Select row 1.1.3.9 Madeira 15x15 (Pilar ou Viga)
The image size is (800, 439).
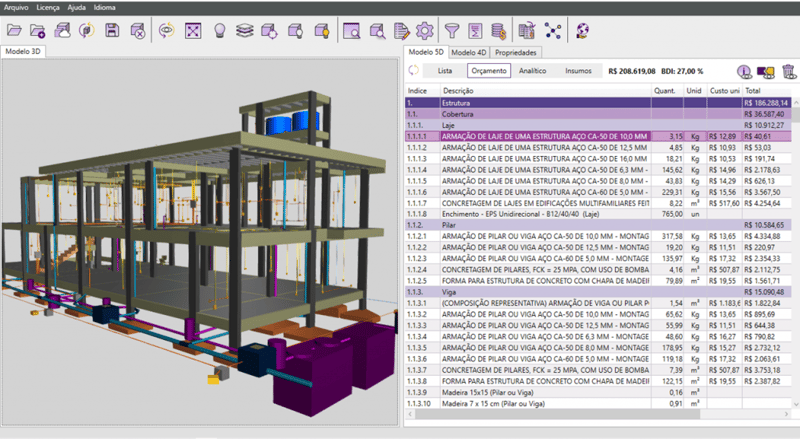coord(598,393)
